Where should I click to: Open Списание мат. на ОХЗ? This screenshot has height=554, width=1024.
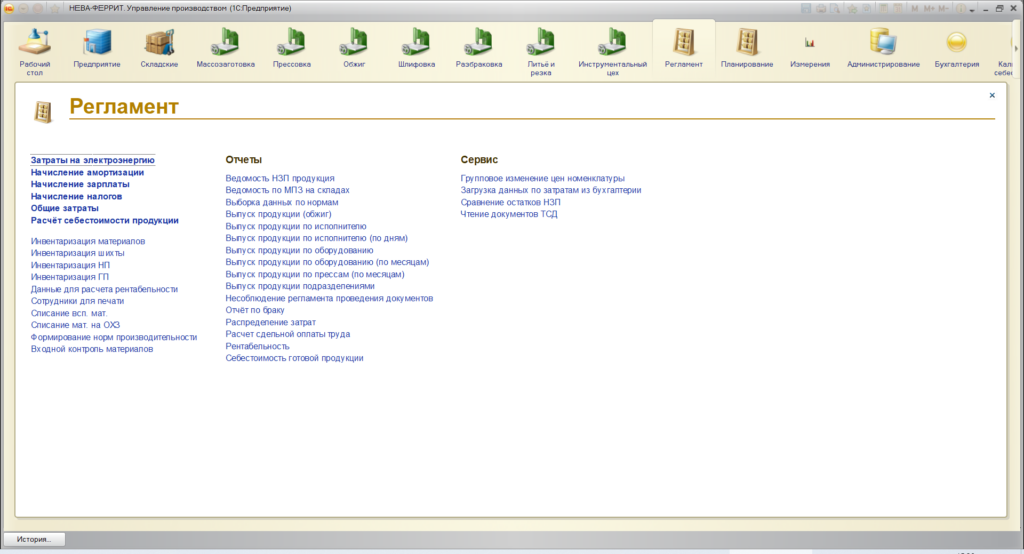[x=75, y=325]
